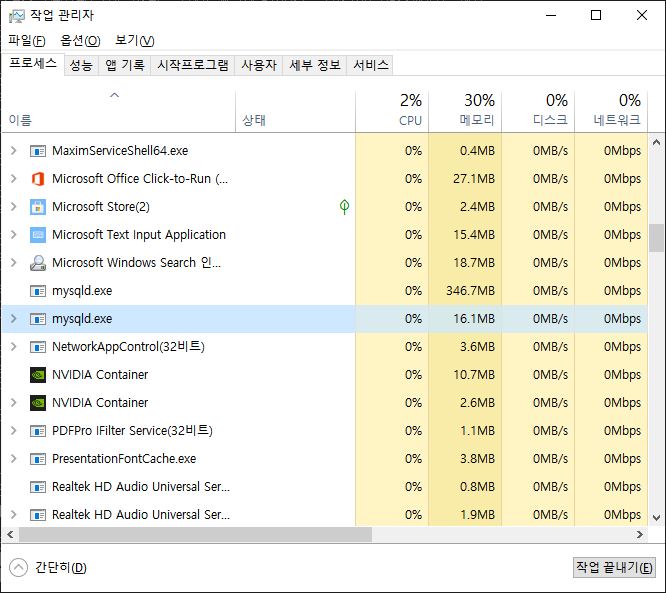Screen dimensions: 666x593
Task: Click the Microsoft Store app icon
Action: coord(38,207)
